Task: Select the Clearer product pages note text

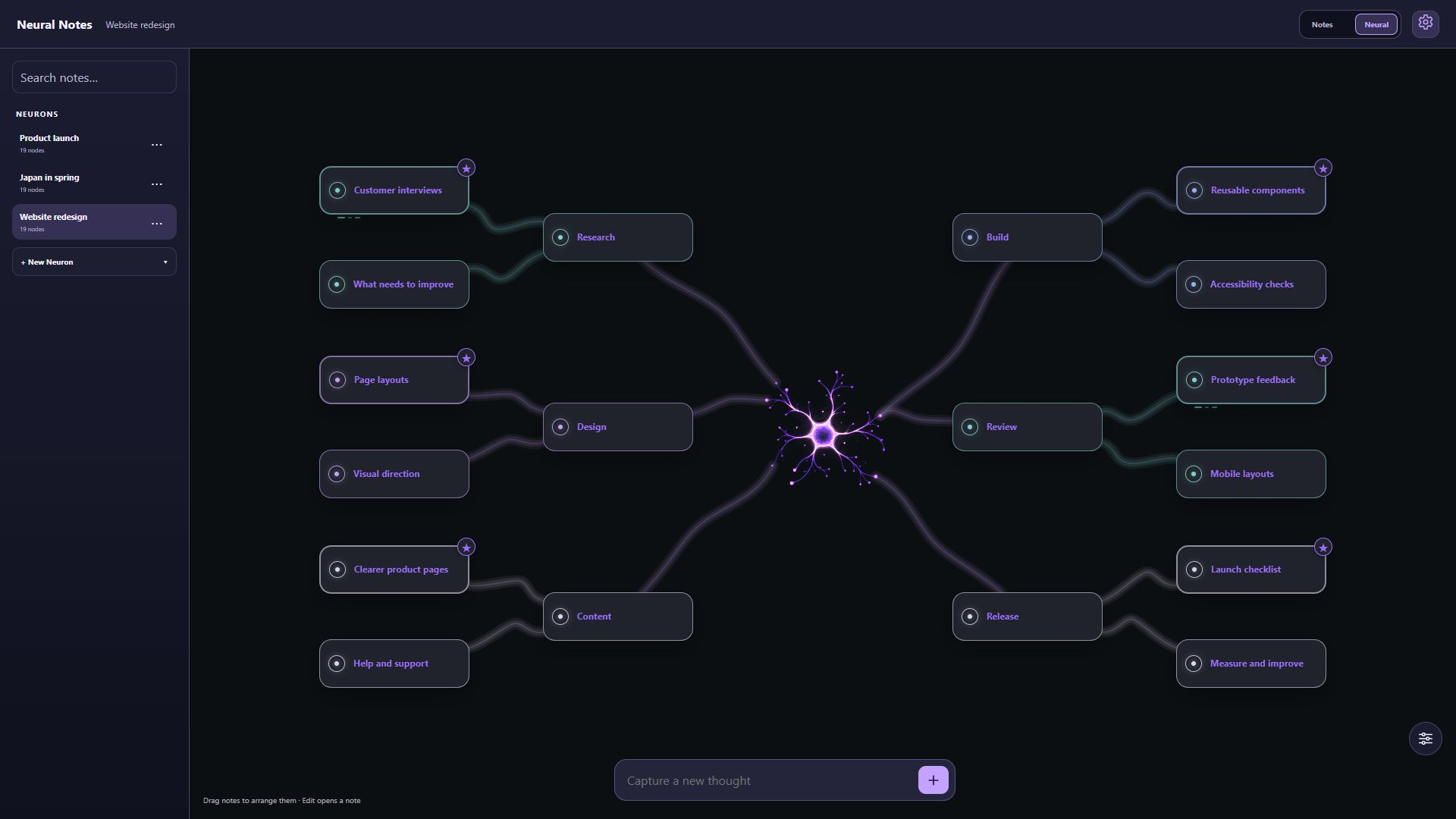Action: [x=400, y=570]
